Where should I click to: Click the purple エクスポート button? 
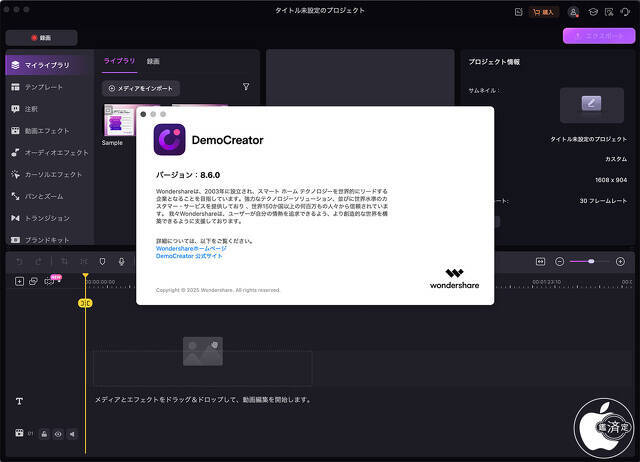pyautogui.click(x=599, y=36)
